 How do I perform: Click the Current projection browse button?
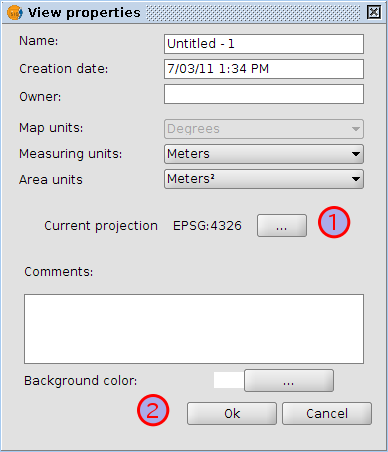point(282,226)
